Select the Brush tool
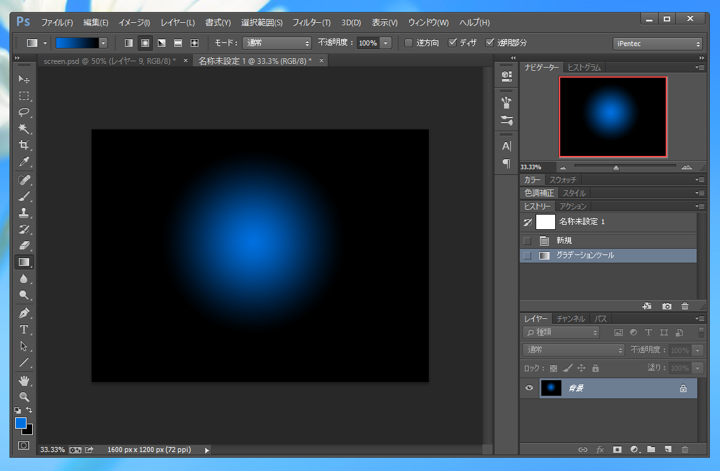The image size is (720, 471). [x=24, y=196]
